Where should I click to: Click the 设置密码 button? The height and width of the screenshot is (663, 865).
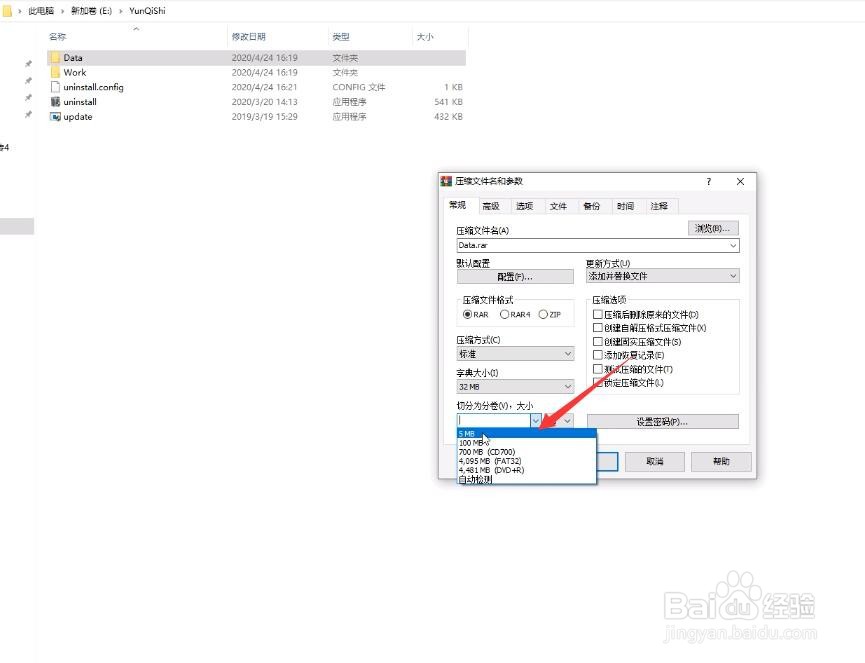[663, 422]
